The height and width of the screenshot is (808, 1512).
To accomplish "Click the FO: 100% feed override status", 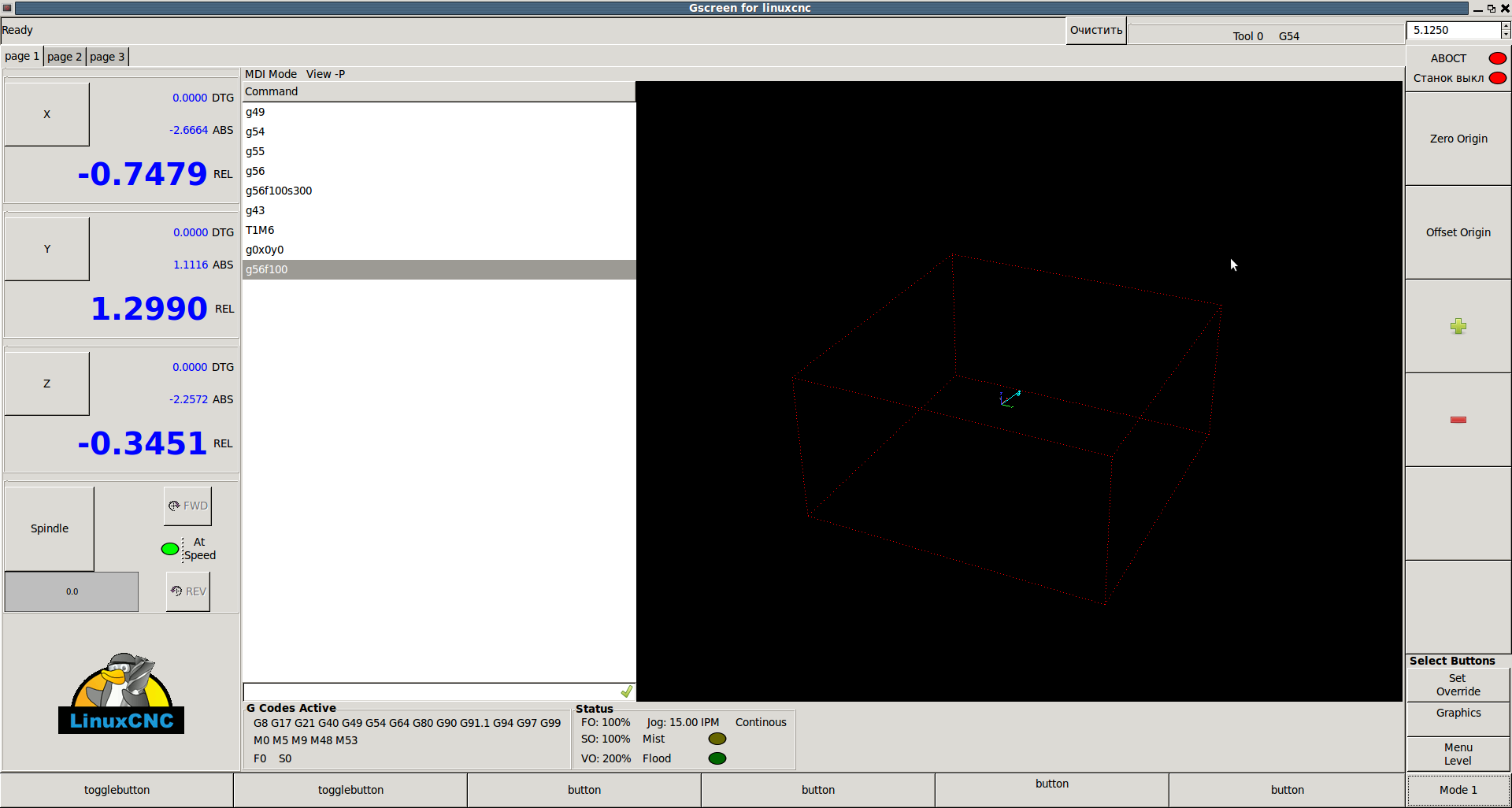I will 606,722.
